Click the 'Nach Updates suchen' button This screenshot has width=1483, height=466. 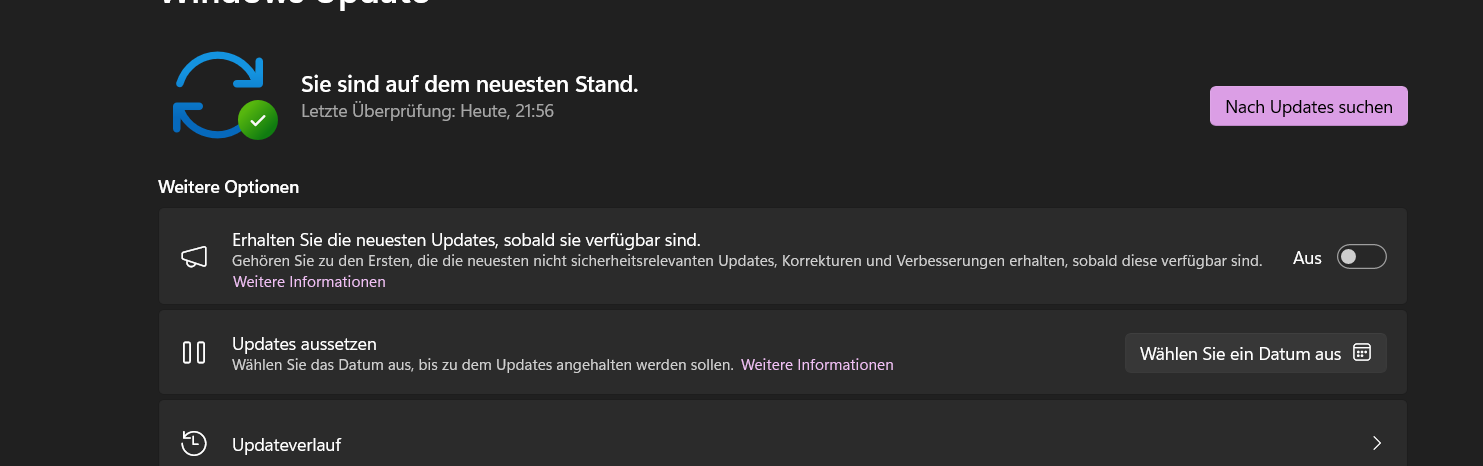(x=1309, y=106)
